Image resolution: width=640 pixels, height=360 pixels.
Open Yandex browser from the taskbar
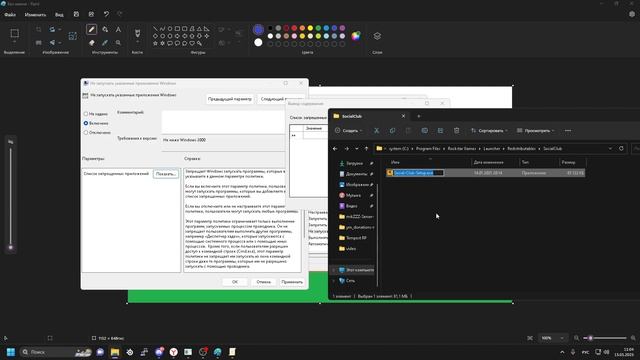(x=173, y=352)
